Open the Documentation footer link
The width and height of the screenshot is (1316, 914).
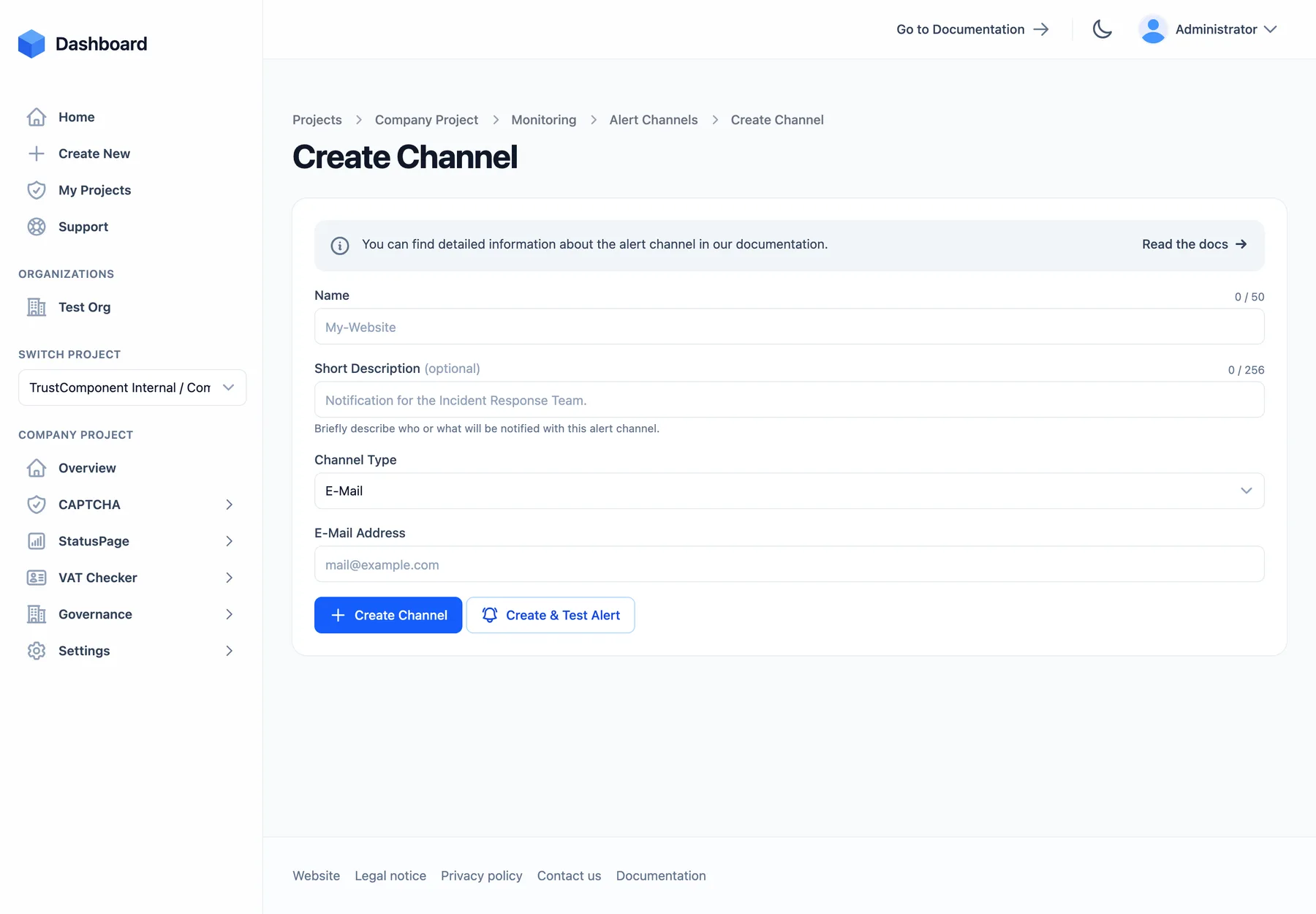point(661,876)
